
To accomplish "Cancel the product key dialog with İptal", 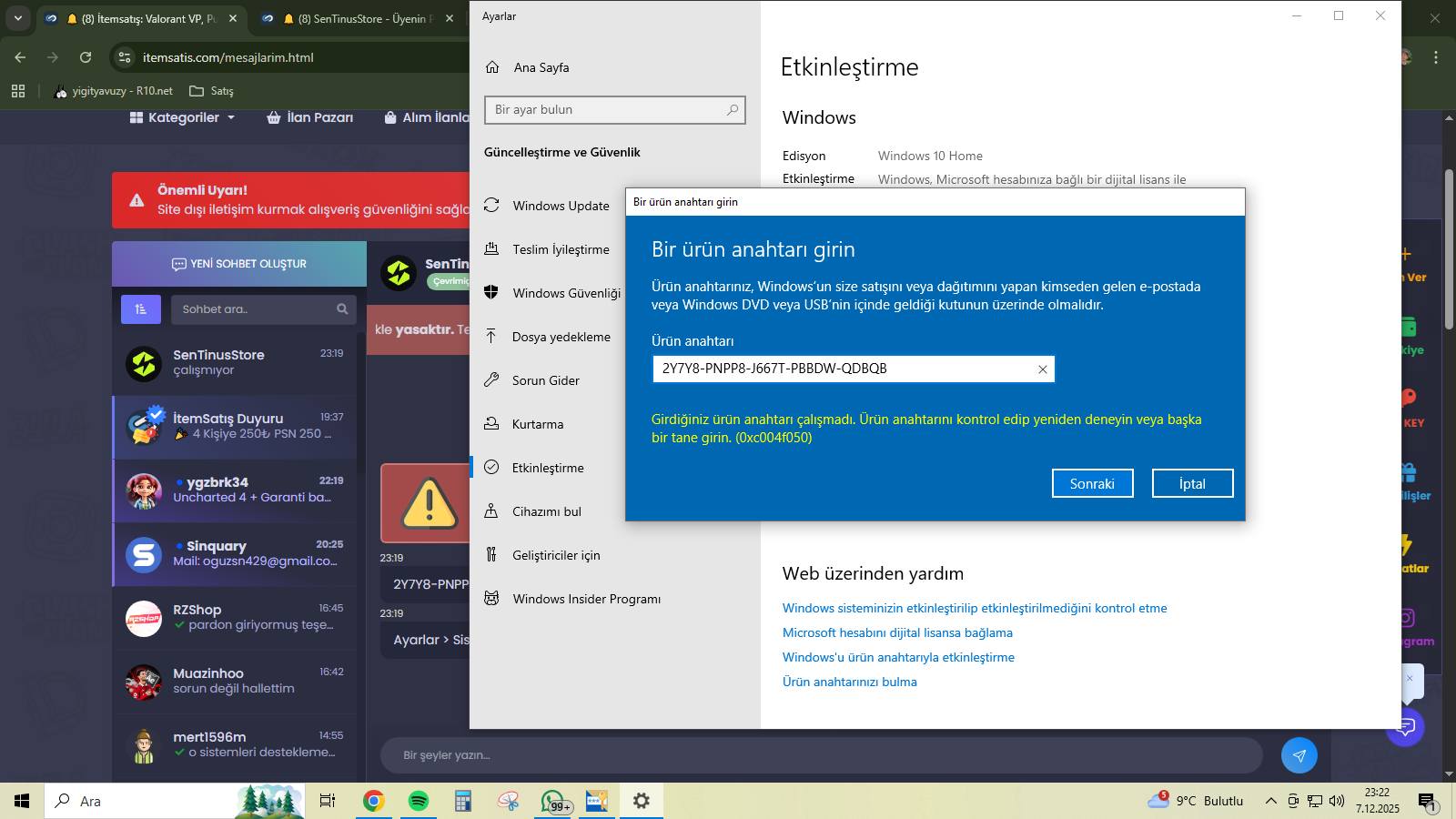I will [x=1192, y=483].
